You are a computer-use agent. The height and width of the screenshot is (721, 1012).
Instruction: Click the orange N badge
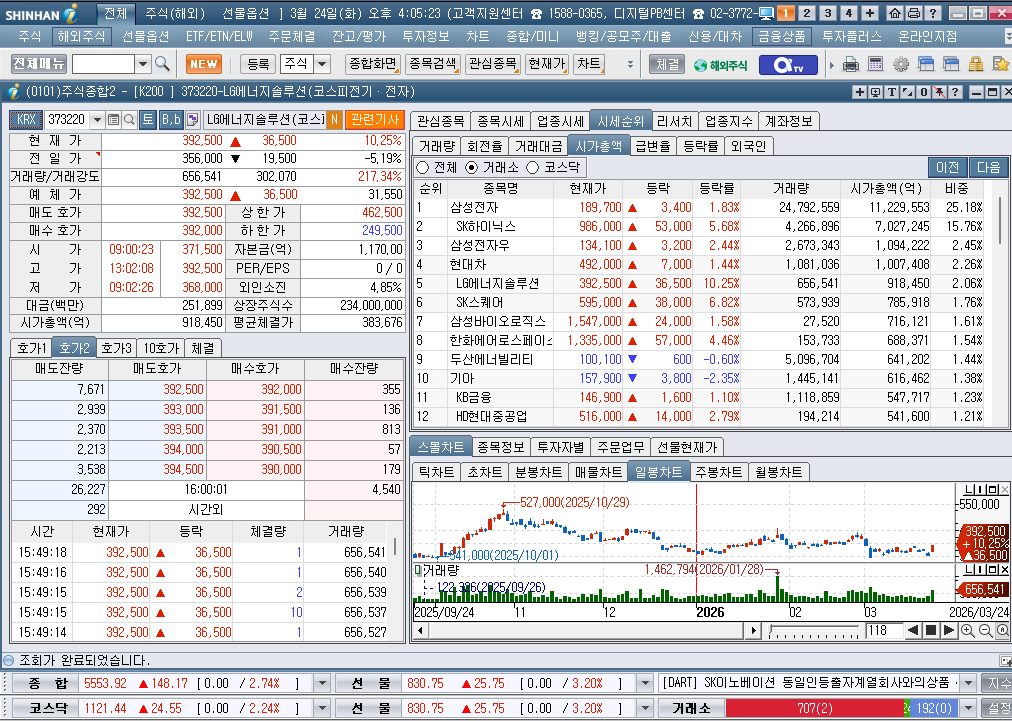334,119
